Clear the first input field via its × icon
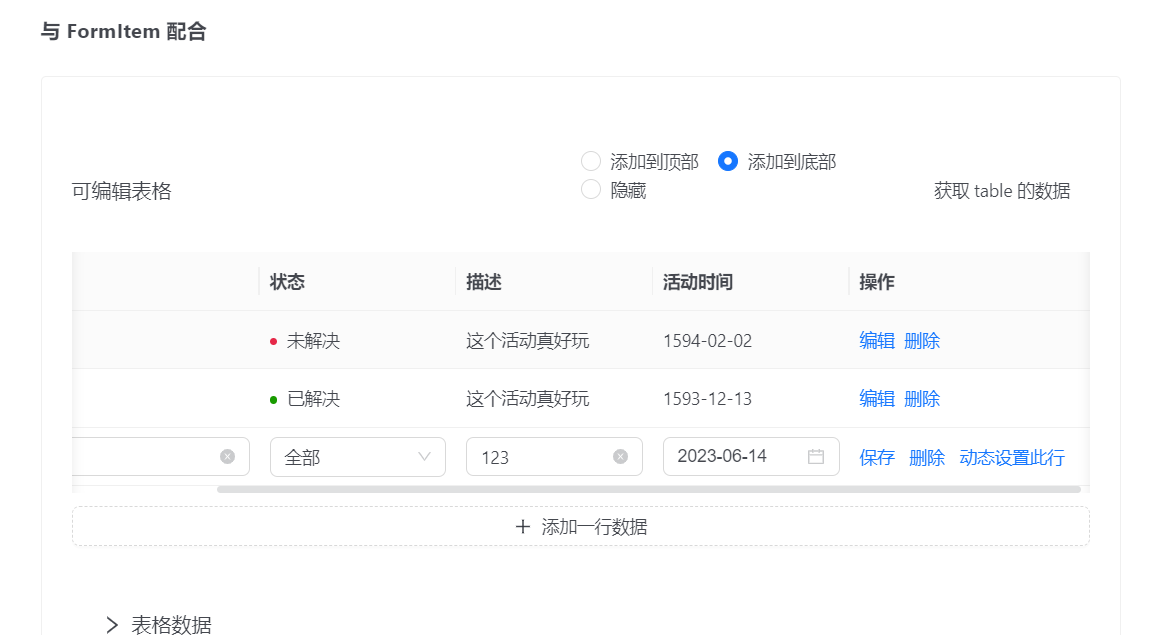 coord(228,456)
